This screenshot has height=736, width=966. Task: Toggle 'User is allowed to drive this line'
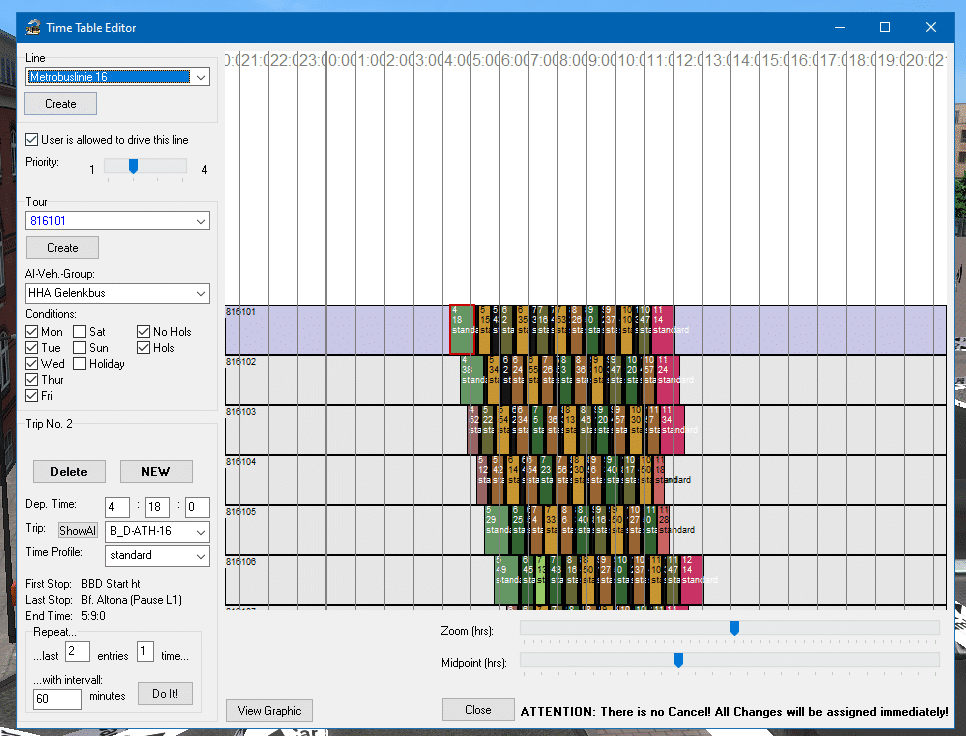(33, 140)
